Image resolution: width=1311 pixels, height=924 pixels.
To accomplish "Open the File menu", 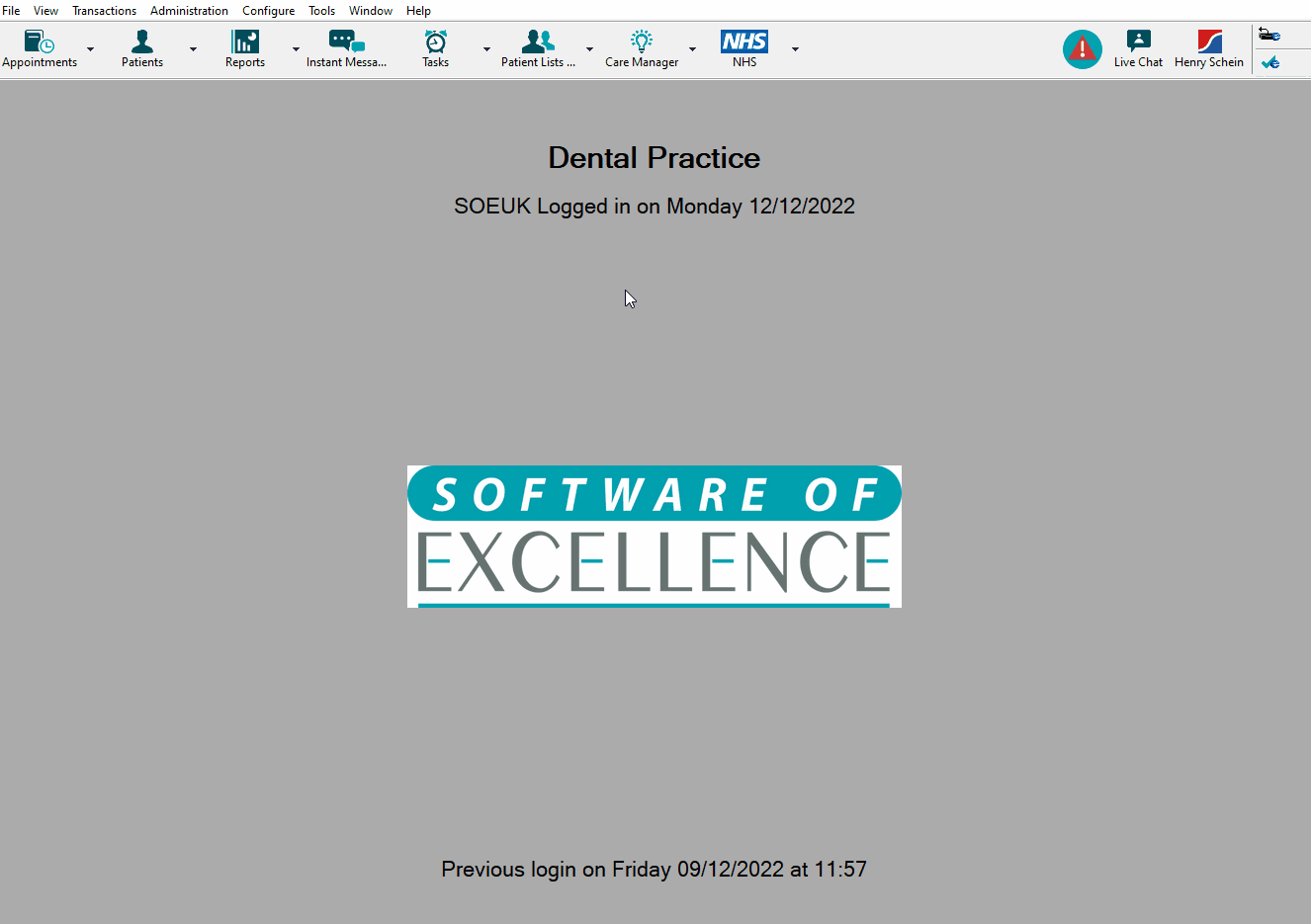I will 11,11.
